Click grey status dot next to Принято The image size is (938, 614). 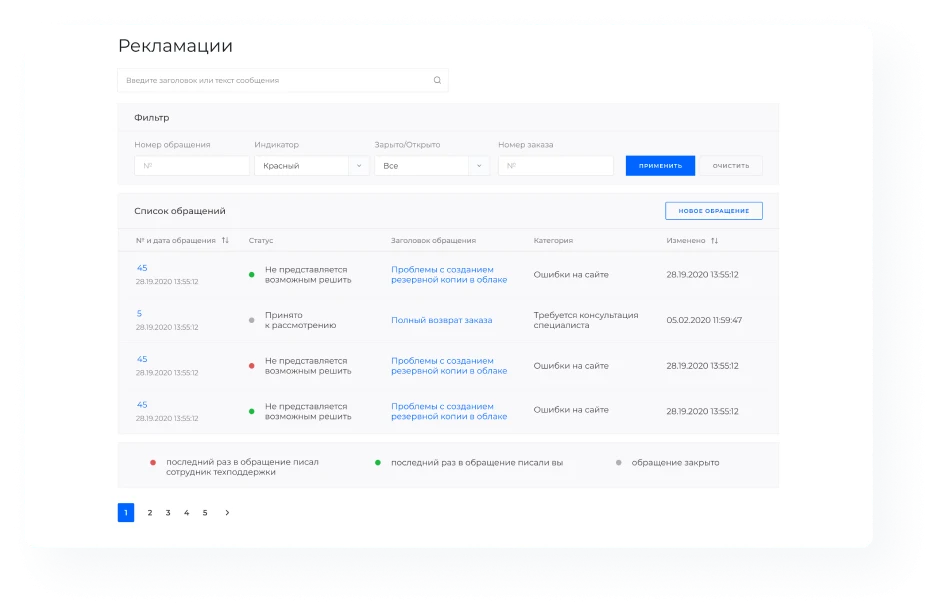coord(252,320)
